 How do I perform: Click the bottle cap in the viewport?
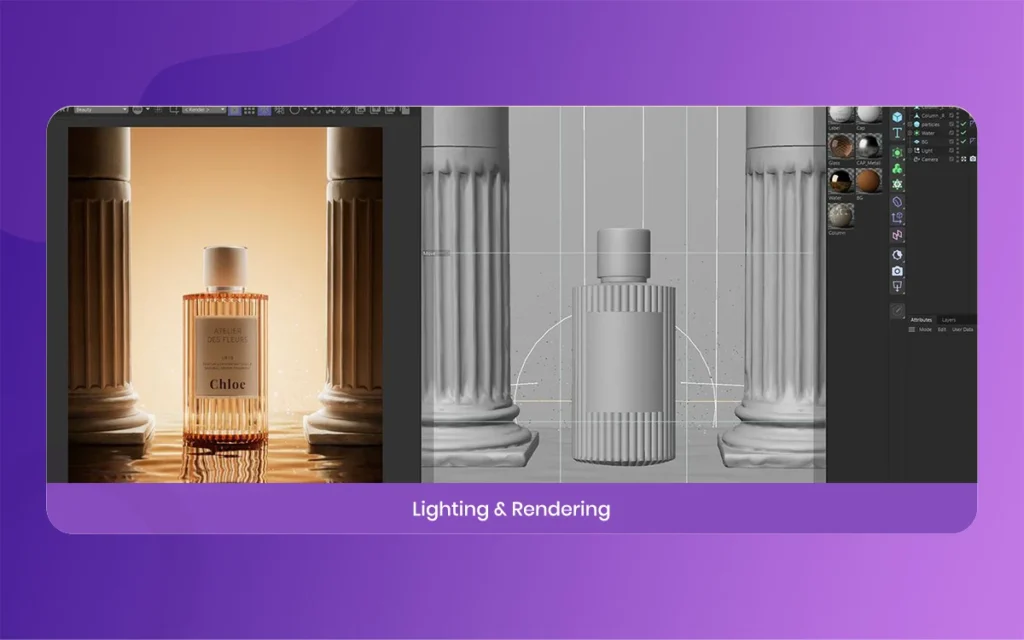point(624,253)
